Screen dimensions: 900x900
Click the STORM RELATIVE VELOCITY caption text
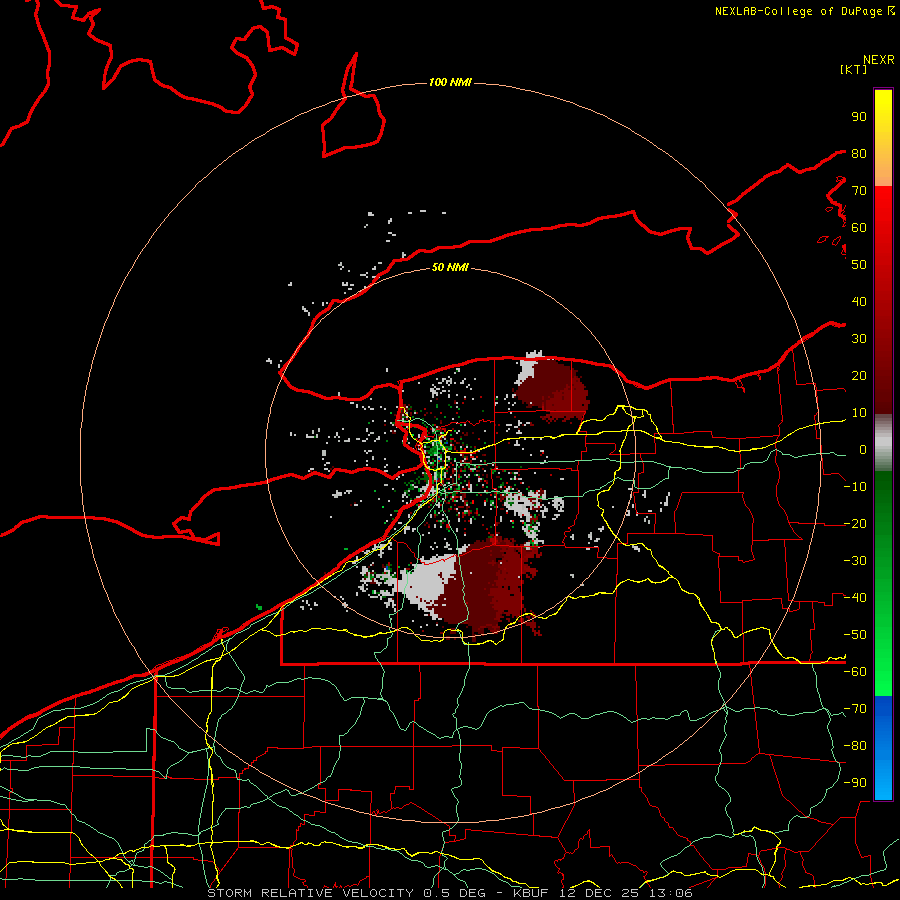point(310,893)
